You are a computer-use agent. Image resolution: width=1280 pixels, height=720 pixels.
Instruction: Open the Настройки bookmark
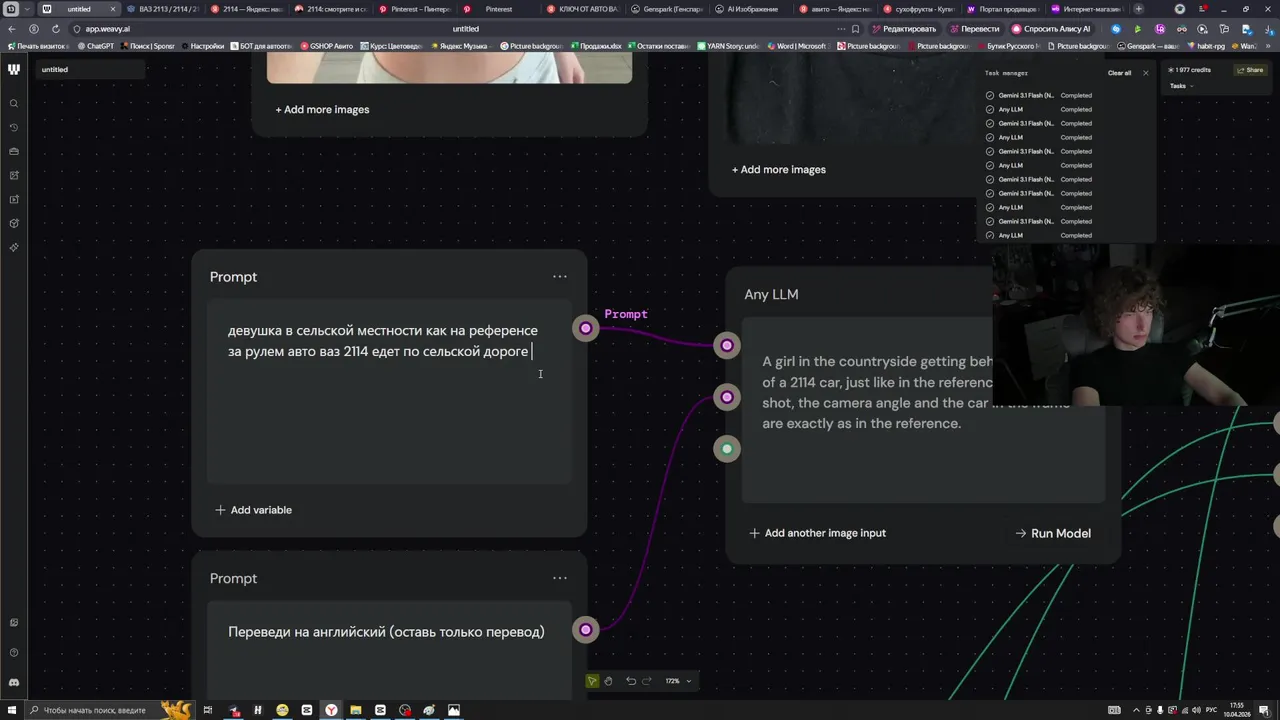pyautogui.click(x=203, y=46)
